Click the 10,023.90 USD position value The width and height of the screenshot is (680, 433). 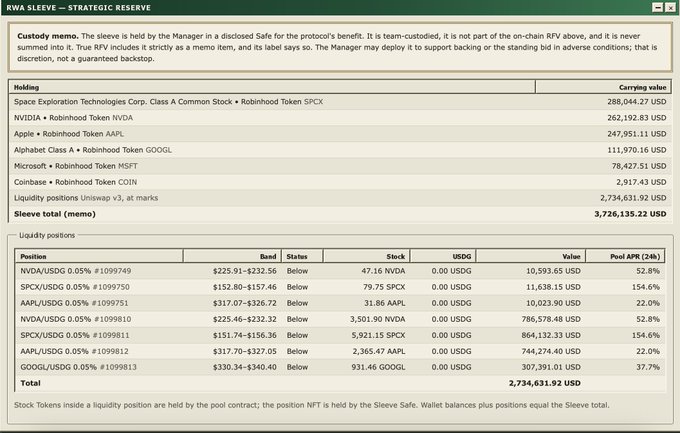pos(553,303)
